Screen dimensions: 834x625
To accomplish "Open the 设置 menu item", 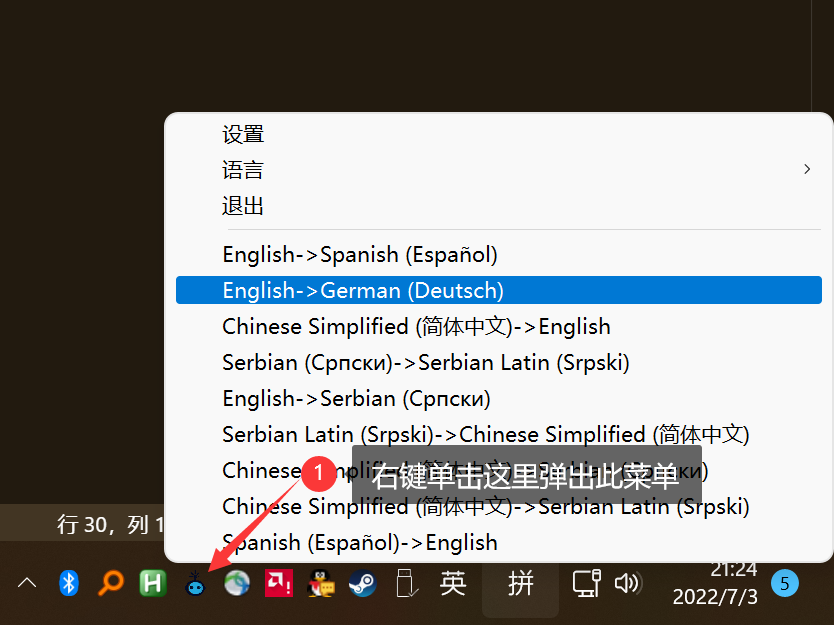I will click(x=243, y=134).
